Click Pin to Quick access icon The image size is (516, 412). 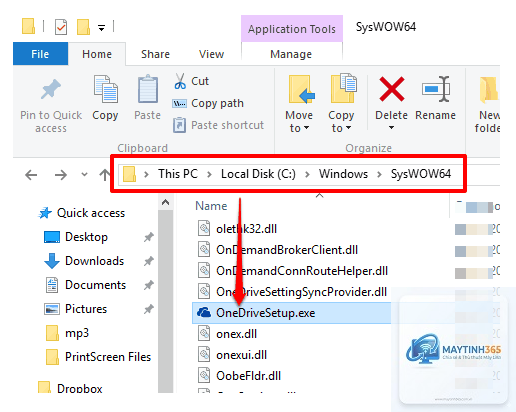click(51, 89)
